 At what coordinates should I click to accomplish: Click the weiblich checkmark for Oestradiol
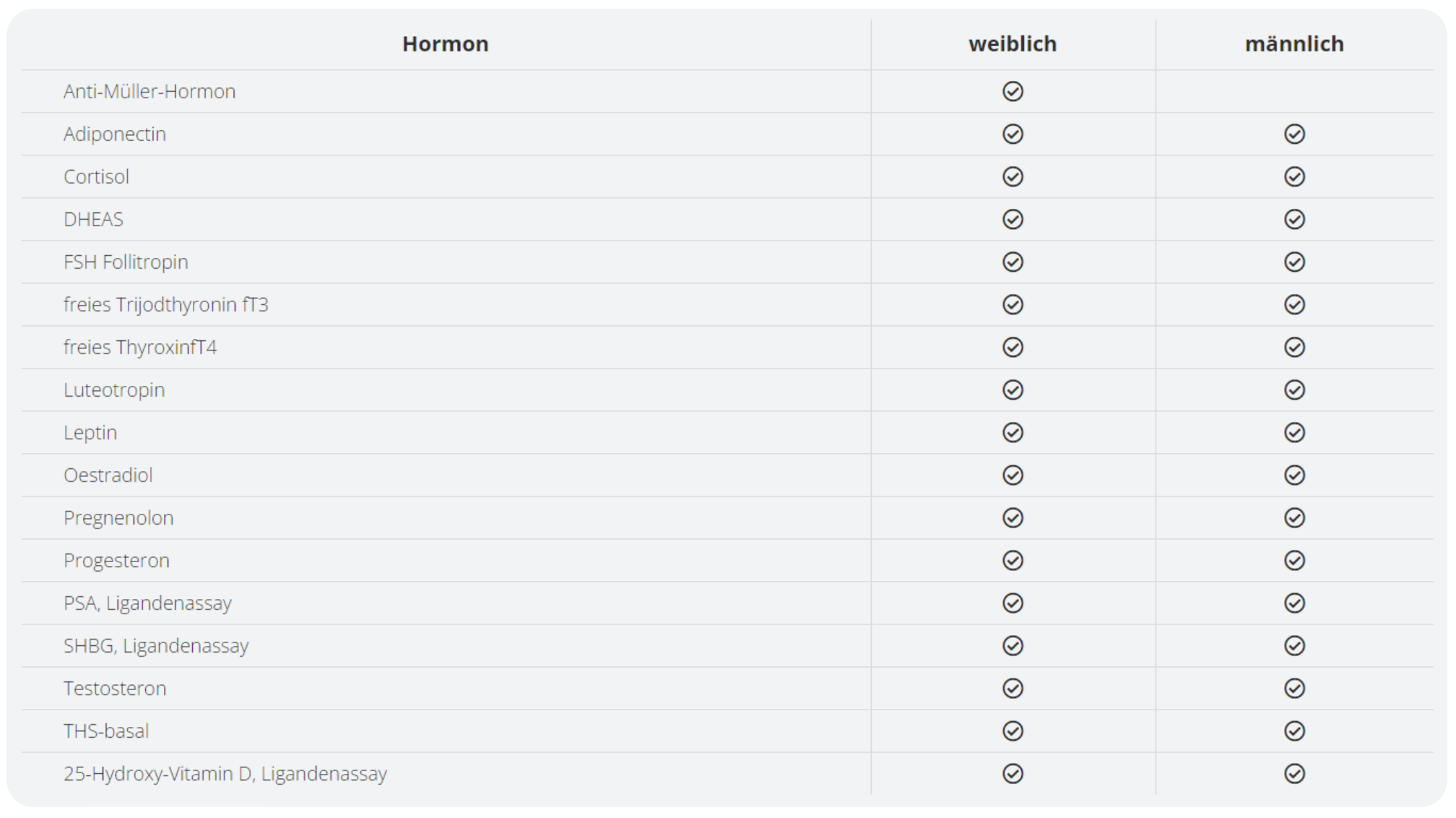1013,475
